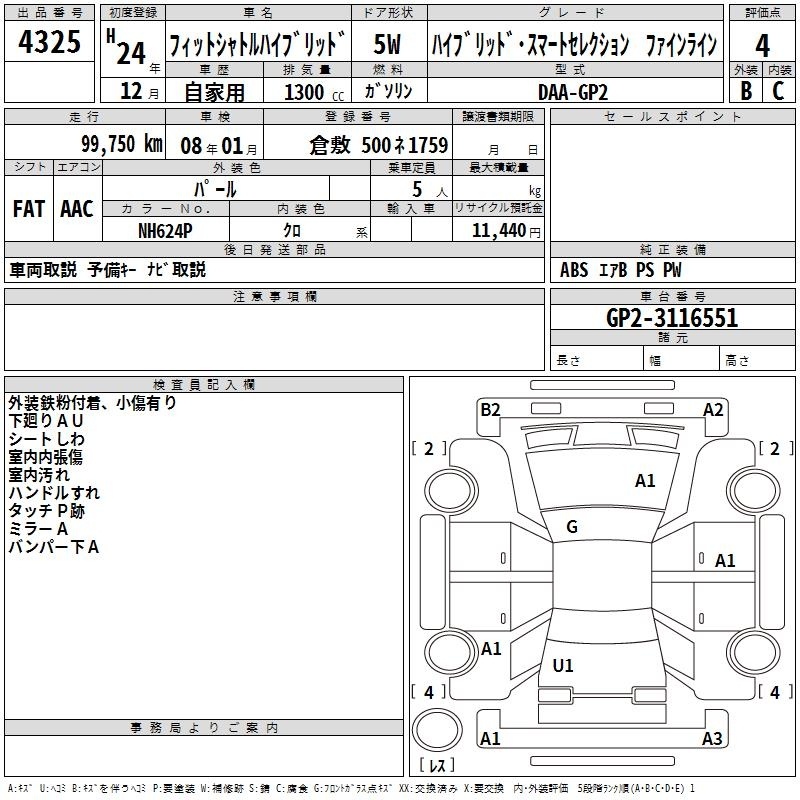Viewport: 800px width, 800px height.
Task: Select the color code NH624P
Action: (165, 229)
